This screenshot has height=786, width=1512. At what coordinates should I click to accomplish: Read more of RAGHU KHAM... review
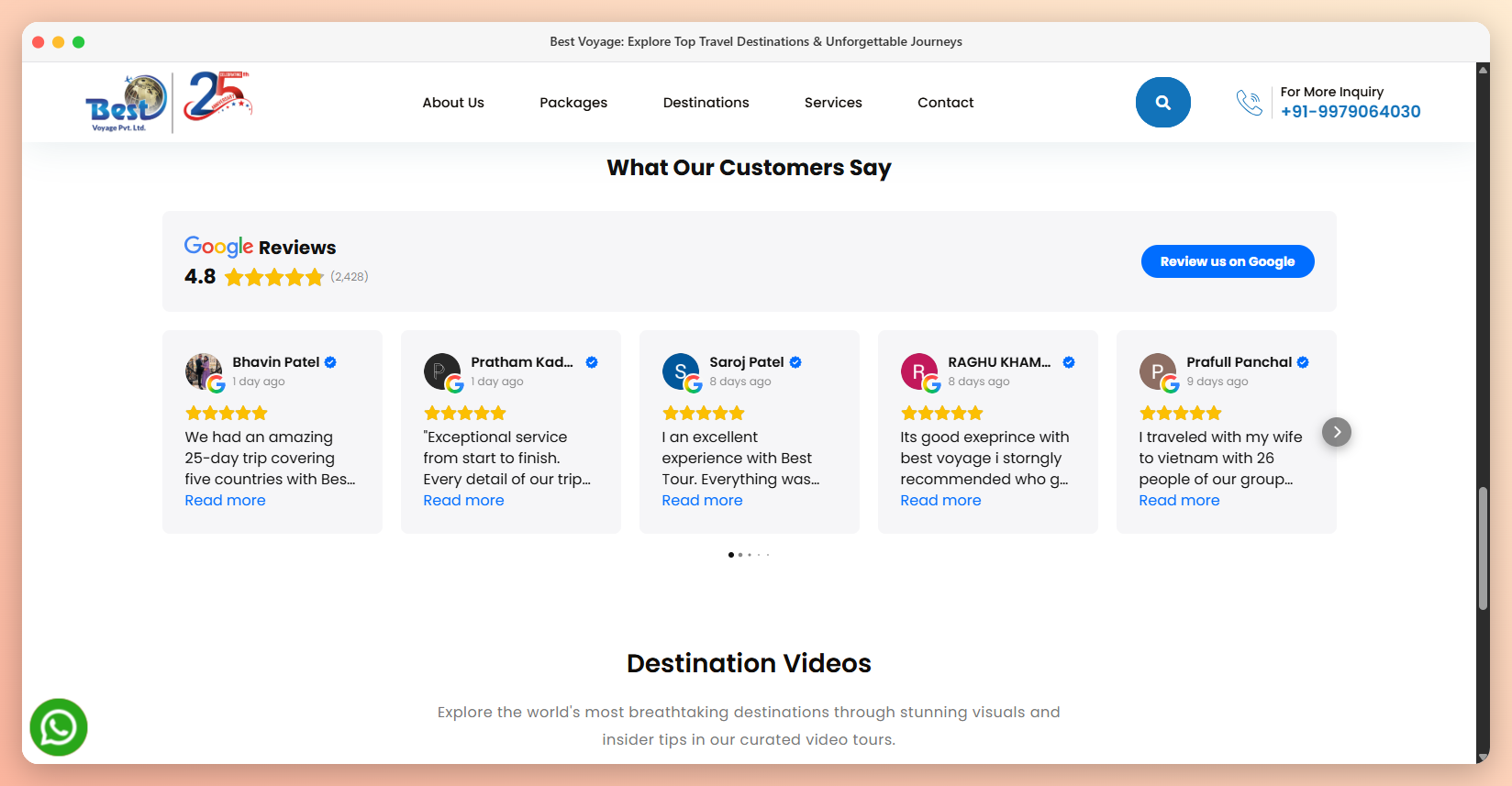[941, 501]
